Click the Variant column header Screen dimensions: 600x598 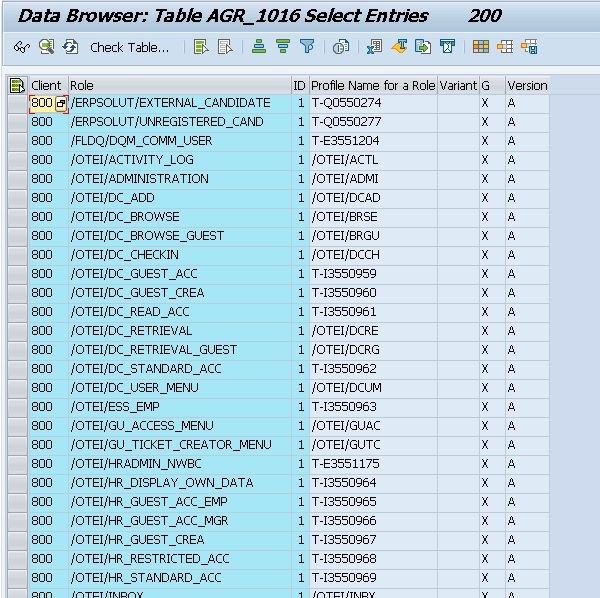pos(458,85)
